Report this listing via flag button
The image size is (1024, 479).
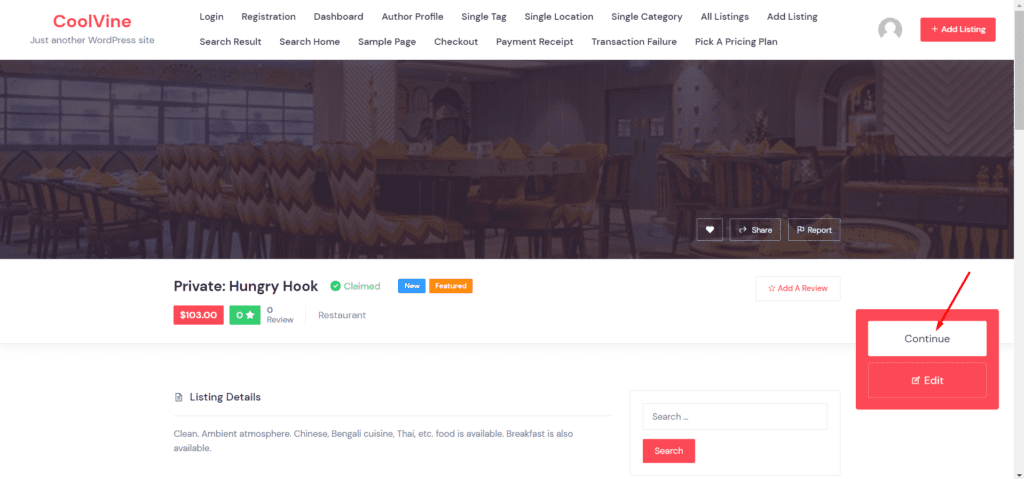tap(814, 229)
